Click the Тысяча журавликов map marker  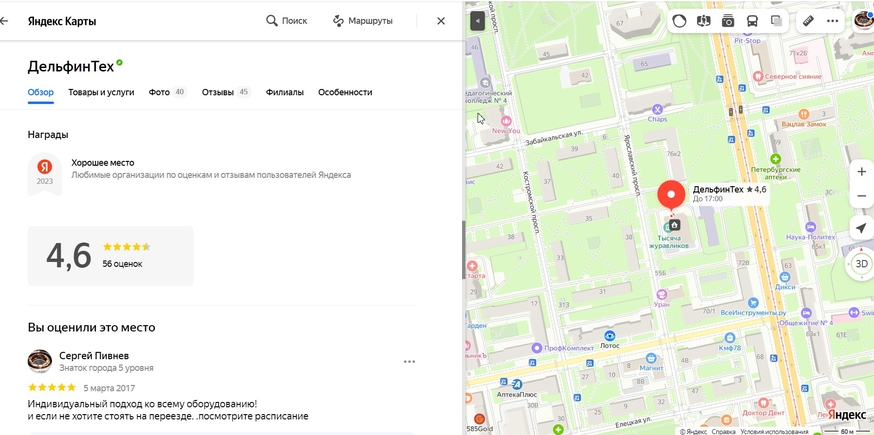click(x=668, y=226)
